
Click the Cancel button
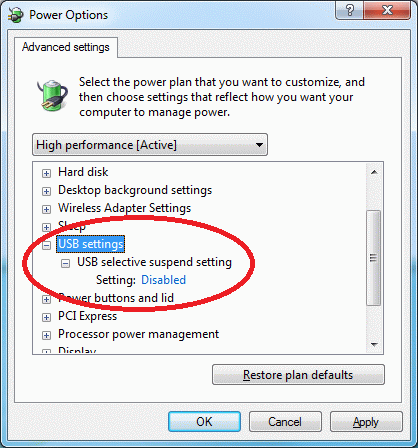coord(285,422)
